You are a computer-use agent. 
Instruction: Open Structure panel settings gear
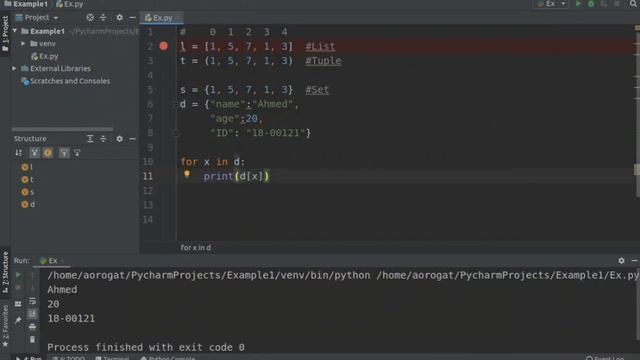pos(119,139)
